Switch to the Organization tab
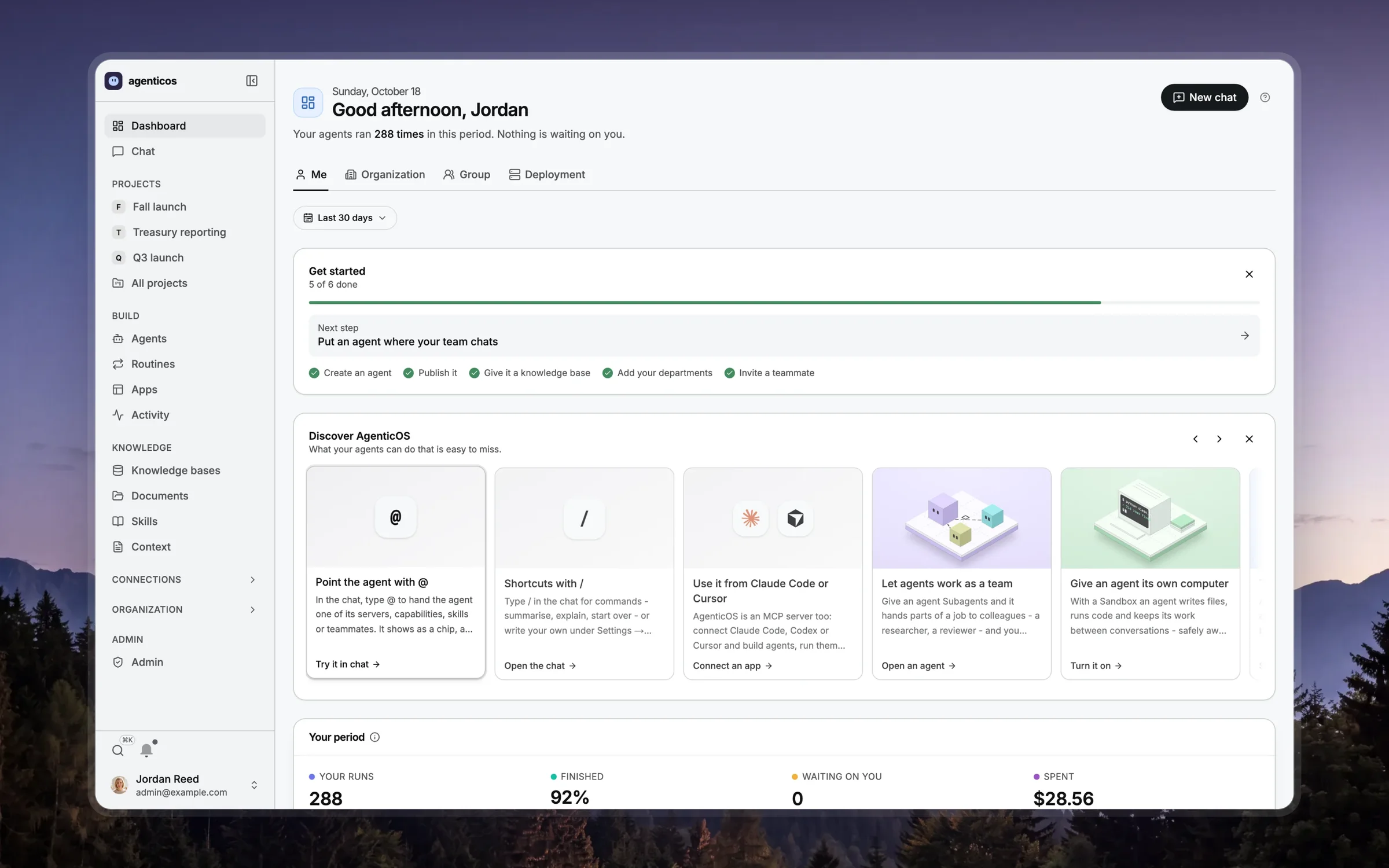This screenshot has width=1389, height=868. coord(385,175)
